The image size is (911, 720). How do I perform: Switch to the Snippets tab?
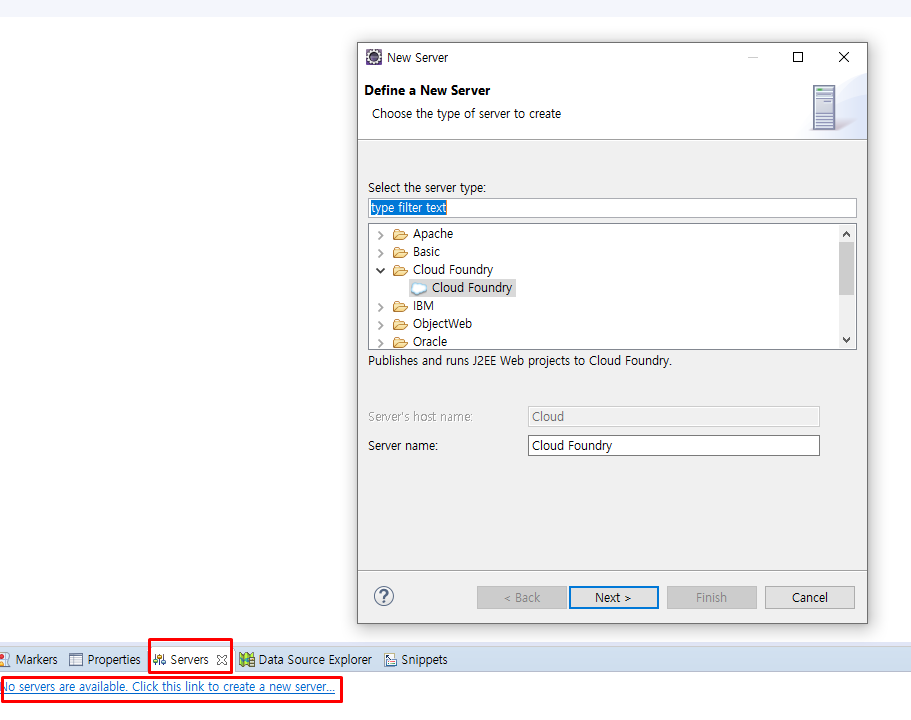[x=416, y=660]
